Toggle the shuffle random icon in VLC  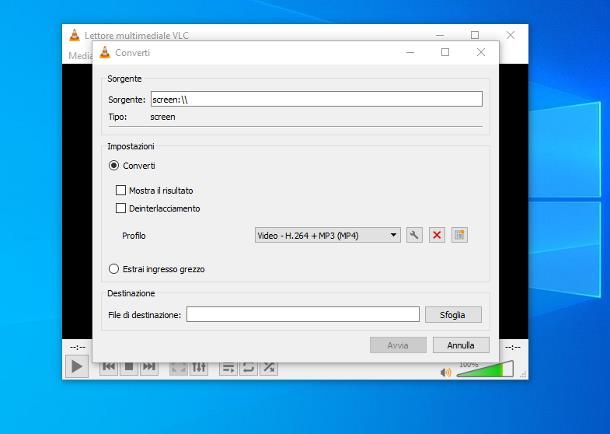(269, 367)
